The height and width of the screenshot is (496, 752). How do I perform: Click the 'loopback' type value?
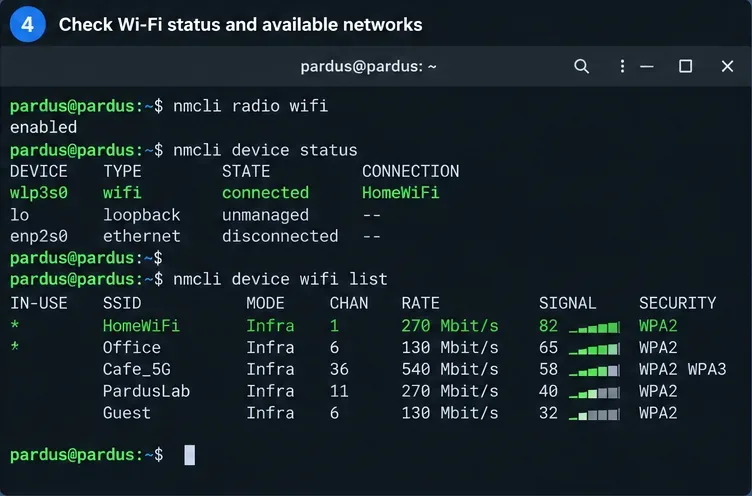[x=141, y=215]
